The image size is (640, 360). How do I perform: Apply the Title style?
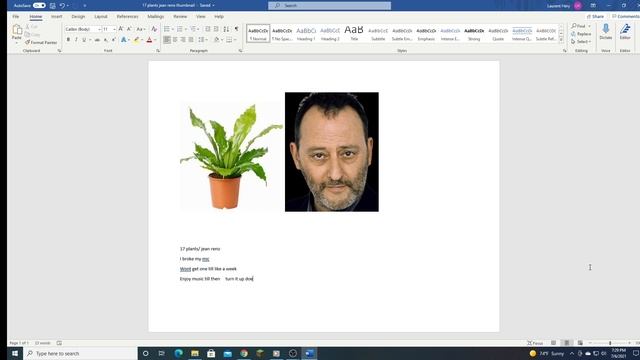pyautogui.click(x=354, y=33)
